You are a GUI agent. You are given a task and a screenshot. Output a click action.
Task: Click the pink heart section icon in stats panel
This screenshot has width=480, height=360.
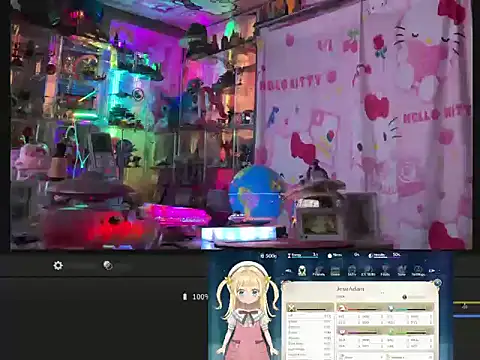coord(342,331)
